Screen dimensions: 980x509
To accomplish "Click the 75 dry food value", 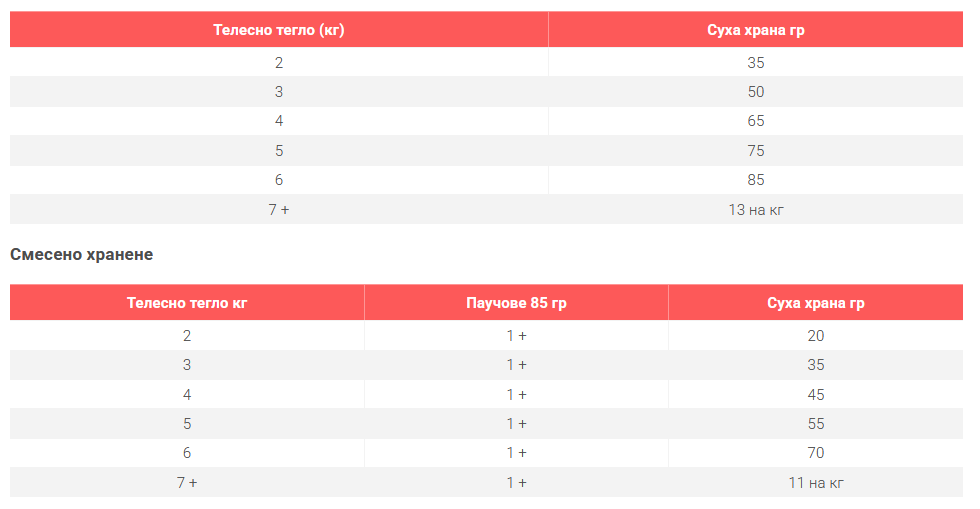I will pos(755,151).
